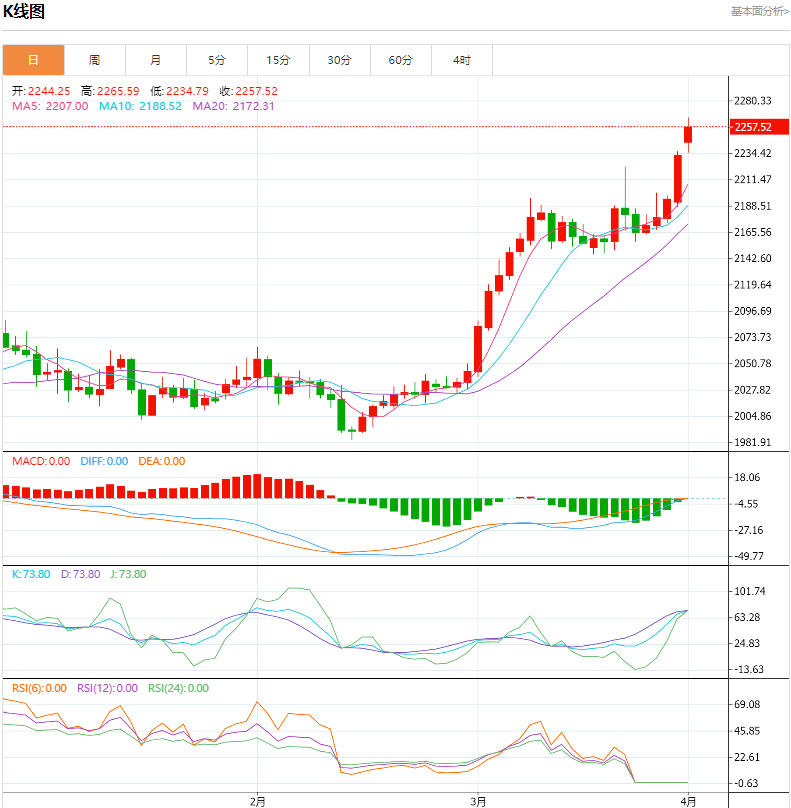Click the 4月 marker on time axis

(689, 800)
